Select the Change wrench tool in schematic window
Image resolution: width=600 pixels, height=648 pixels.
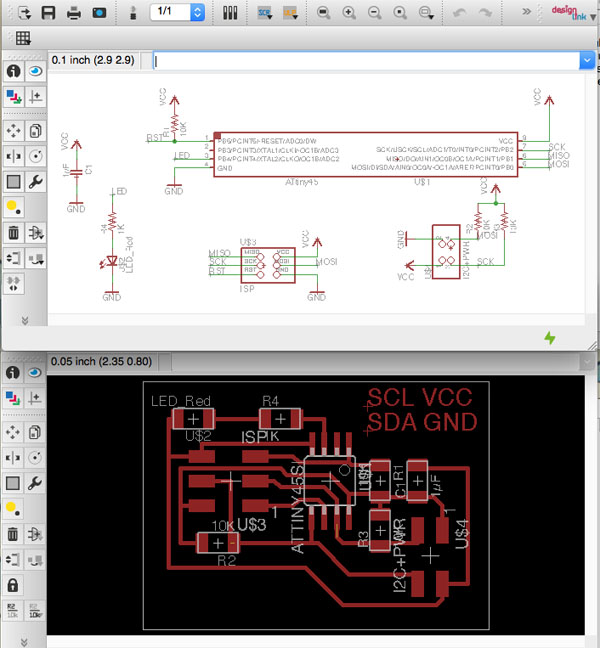(x=36, y=182)
